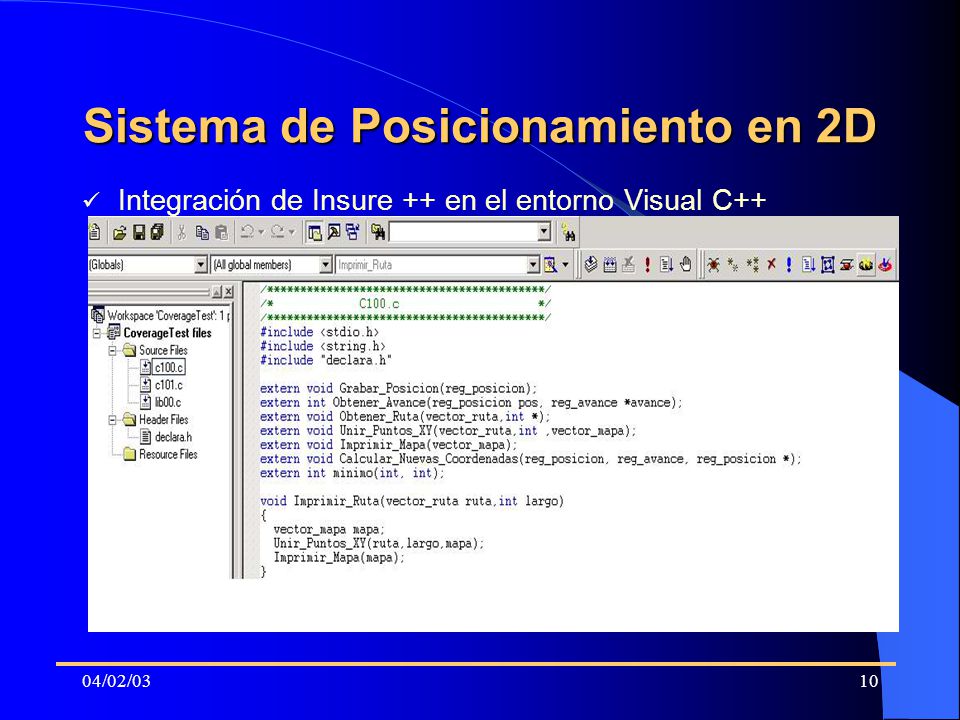Viewport: 960px width, 720px height.
Task: Click the Copy icon in toolbar
Action: 202,233
